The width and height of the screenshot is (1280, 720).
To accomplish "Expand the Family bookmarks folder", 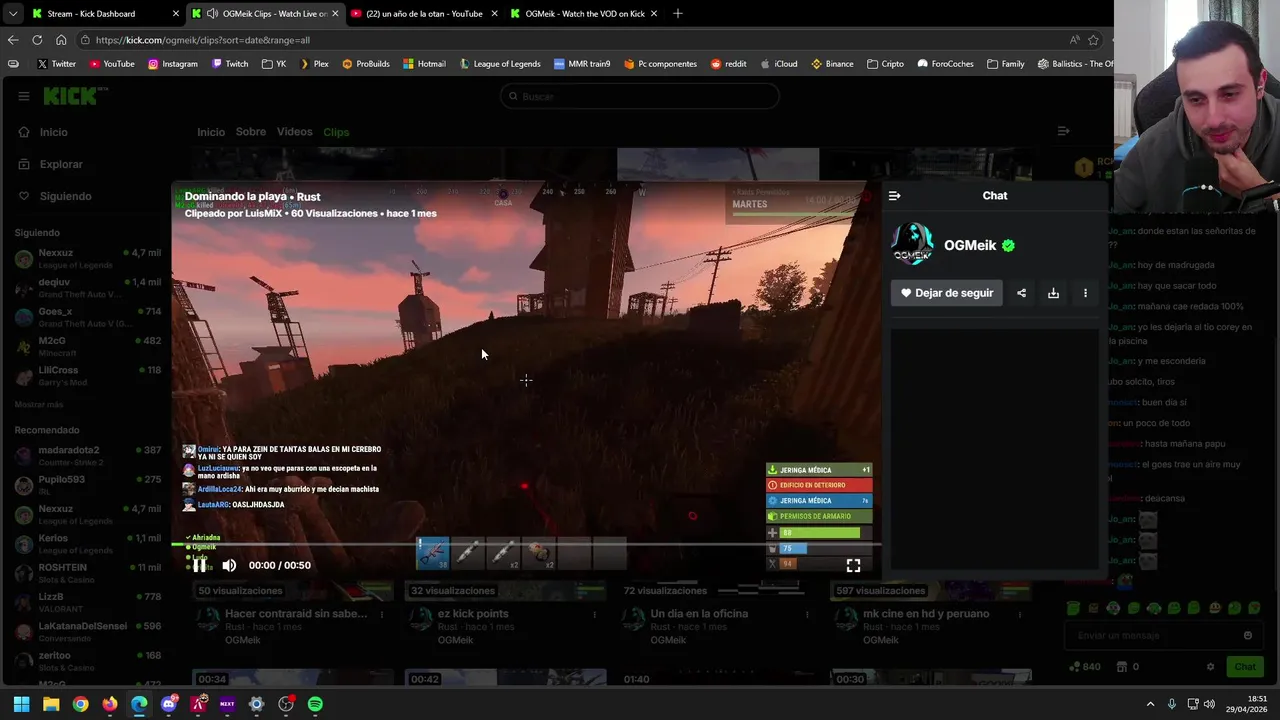I will (x=1005, y=64).
